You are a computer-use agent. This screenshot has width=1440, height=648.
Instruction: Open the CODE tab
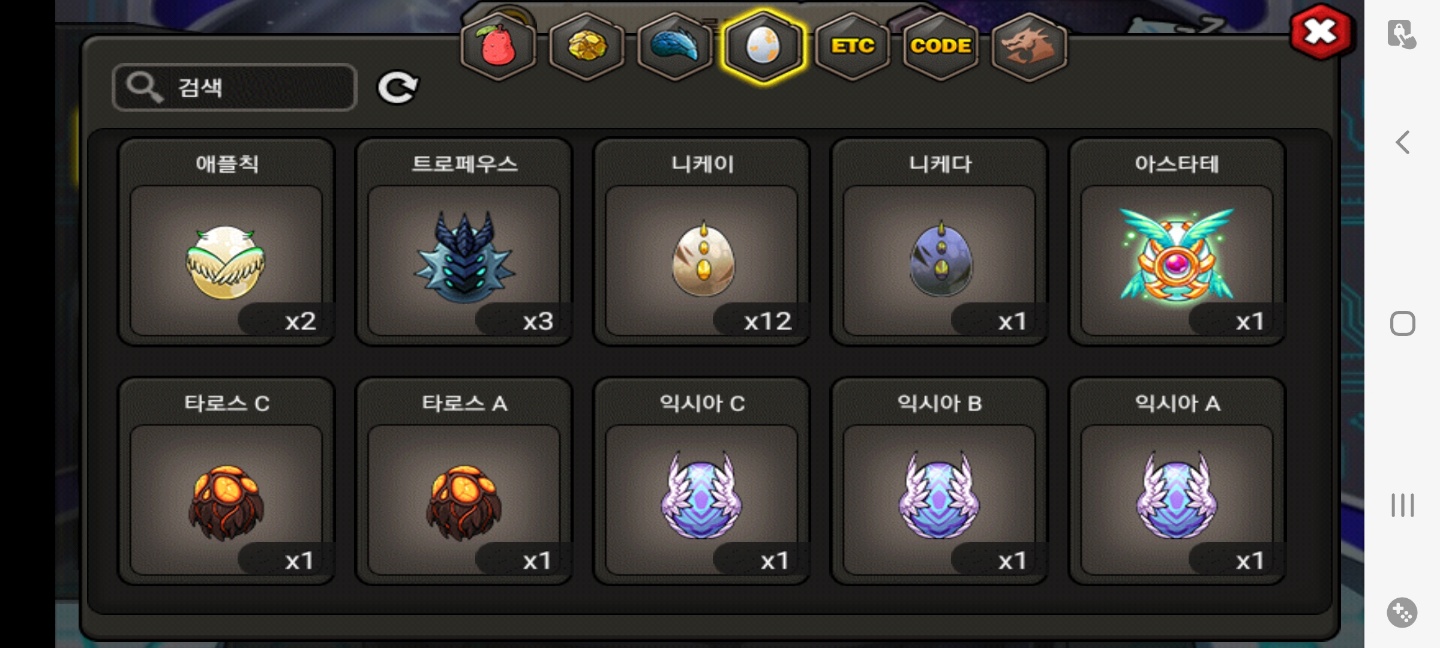click(x=941, y=47)
